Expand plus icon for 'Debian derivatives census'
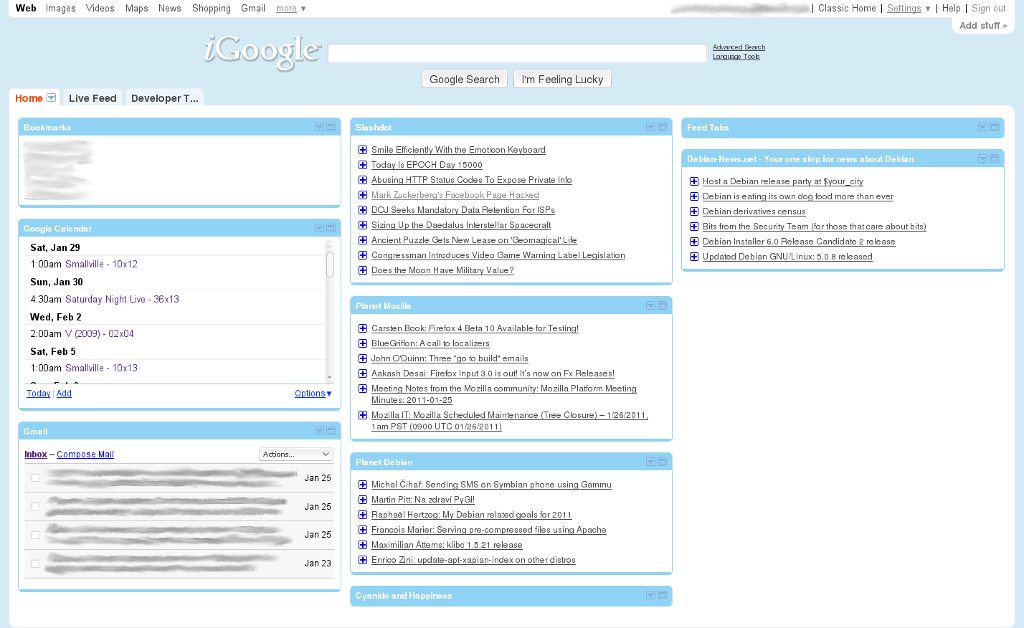1024x628 pixels. click(x=694, y=211)
